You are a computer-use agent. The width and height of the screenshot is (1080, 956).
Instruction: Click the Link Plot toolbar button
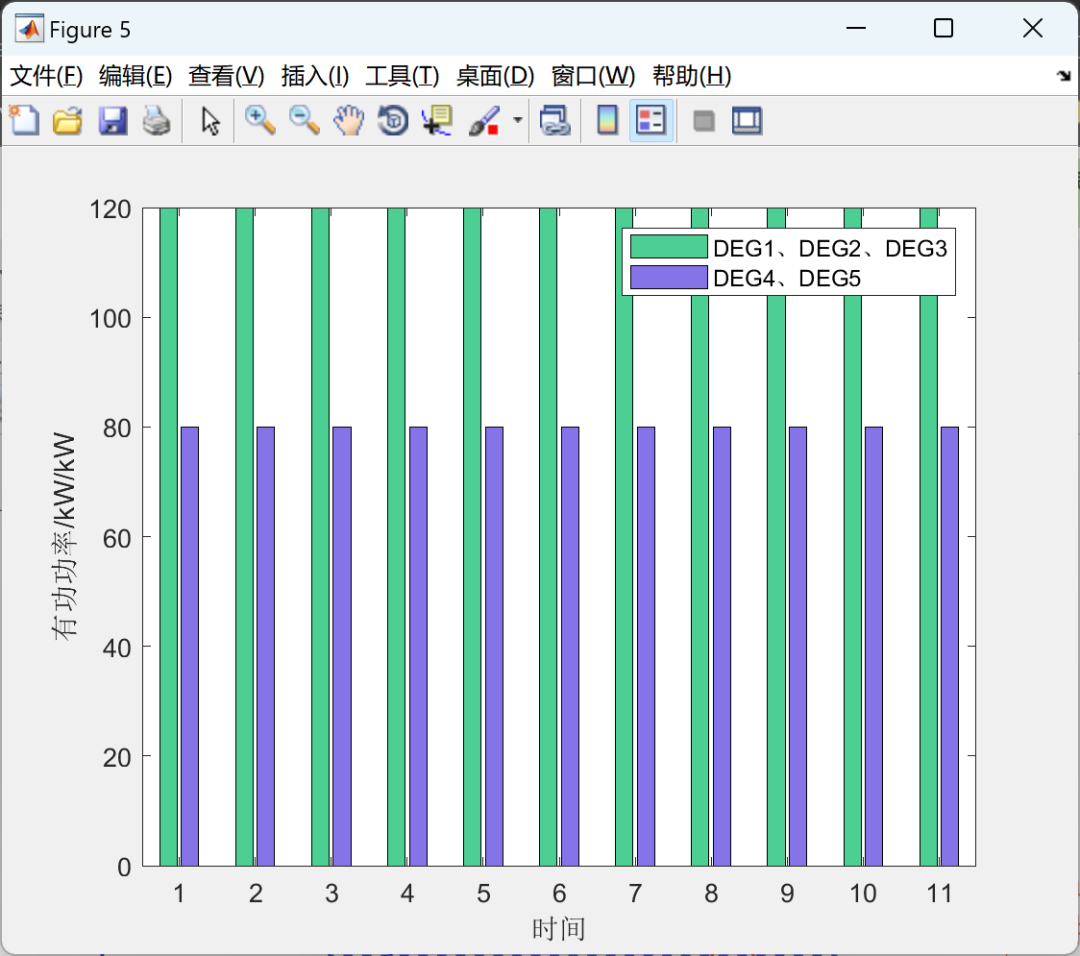point(554,121)
